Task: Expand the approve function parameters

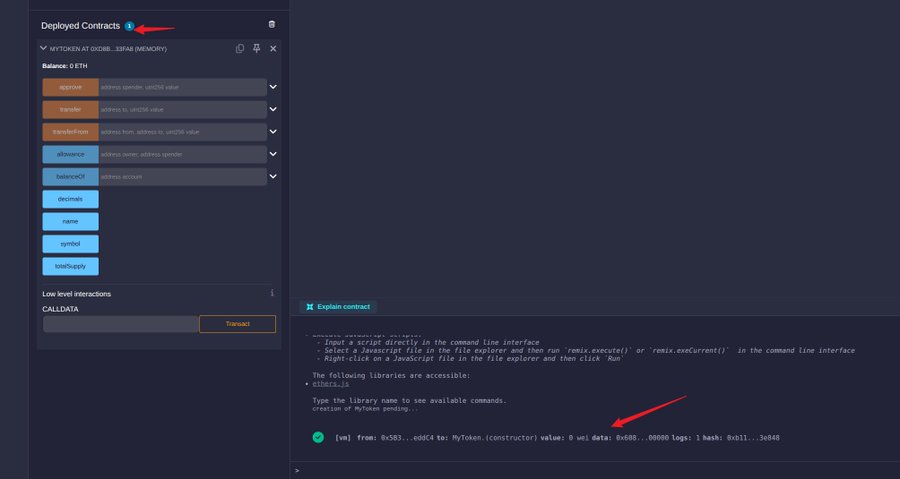Action: (x=273, y=87)
